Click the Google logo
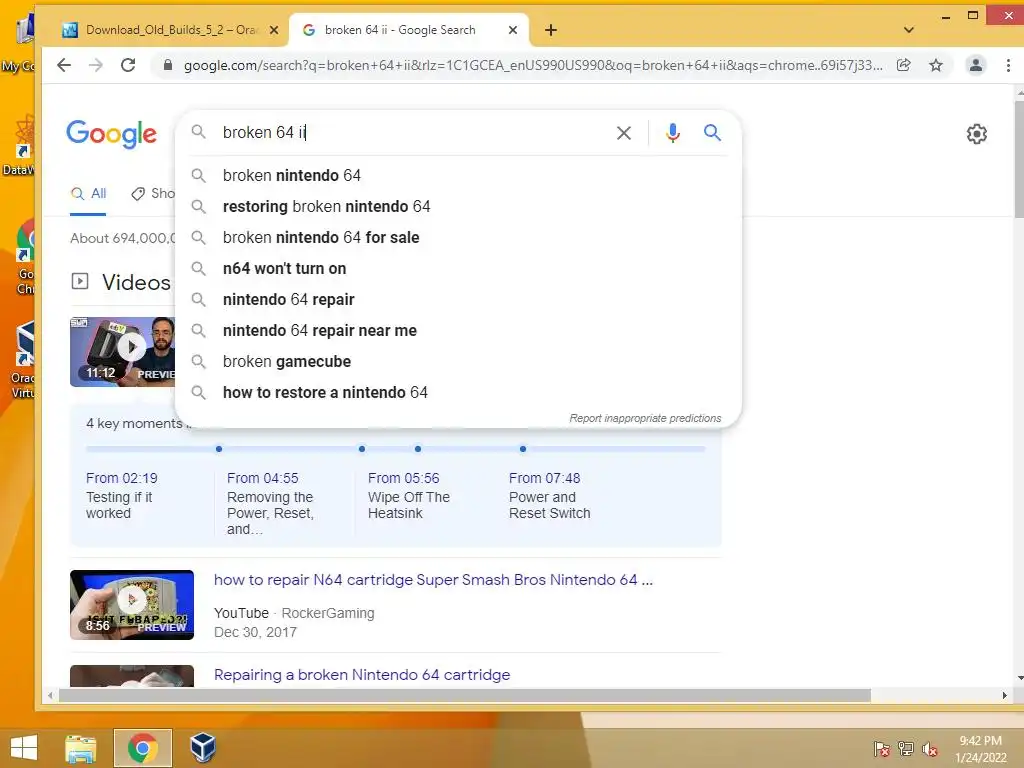The height and width of the screenshot is (768, 1024). tap(112, 134)
